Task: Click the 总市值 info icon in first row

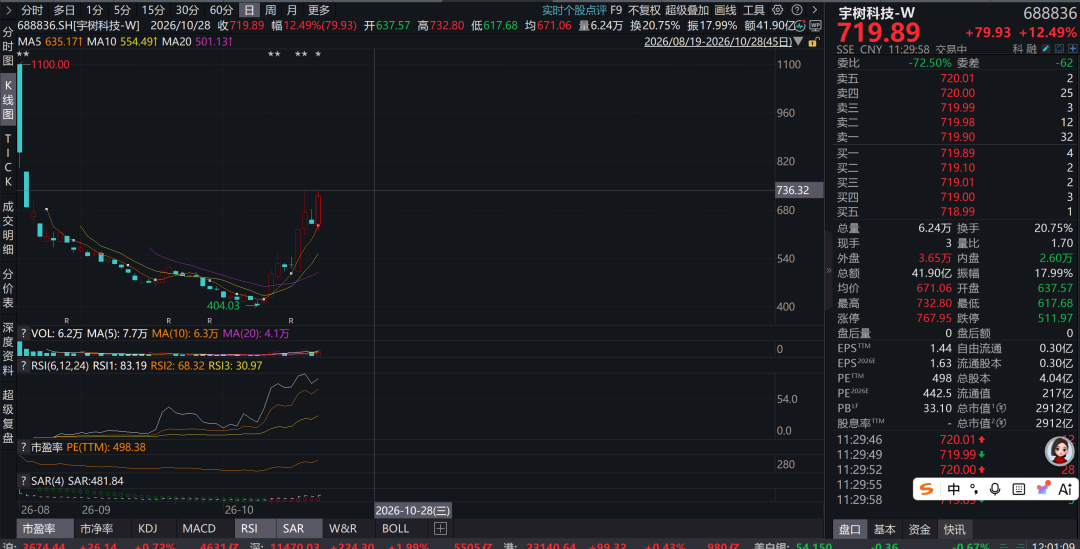Action: pos(1001,408)
